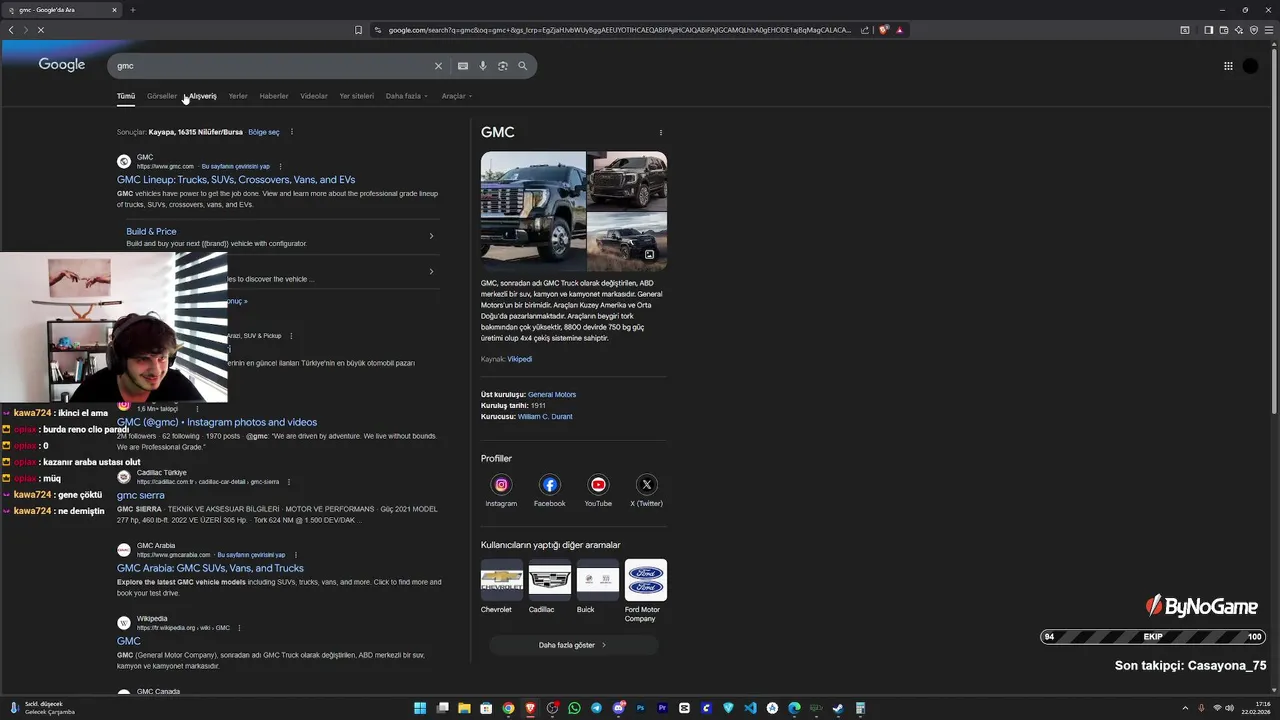Open Brave Shields lion icon
This screenshot has width=1280, height=720.
click(x=884, y=30)
